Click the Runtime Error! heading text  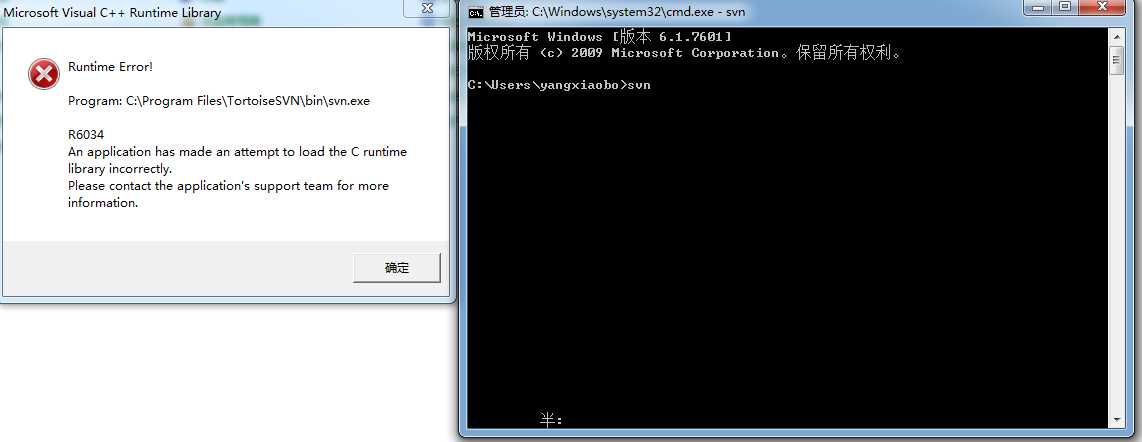coord(111,67)
